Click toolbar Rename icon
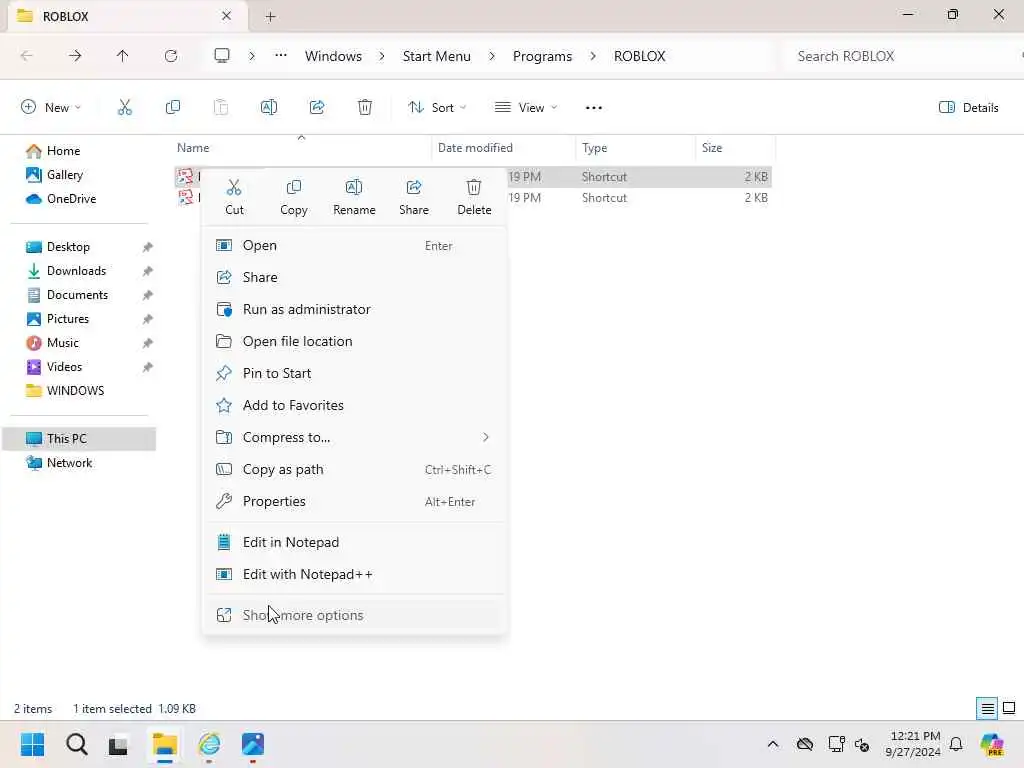 pyautogui.click(x=268, y=107)
